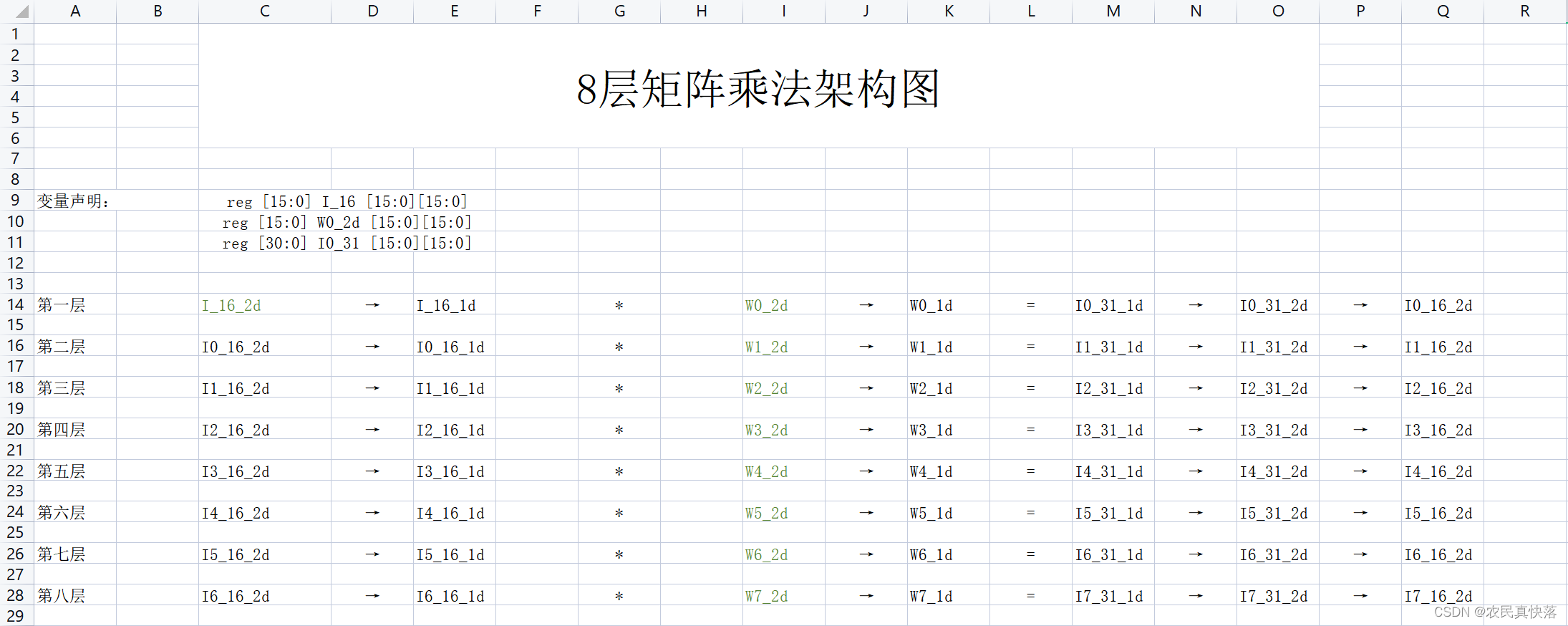Viewport: 1568px width, 626px height.
Task: Click the I7_16_2d cell
Action: (1438, 596)
